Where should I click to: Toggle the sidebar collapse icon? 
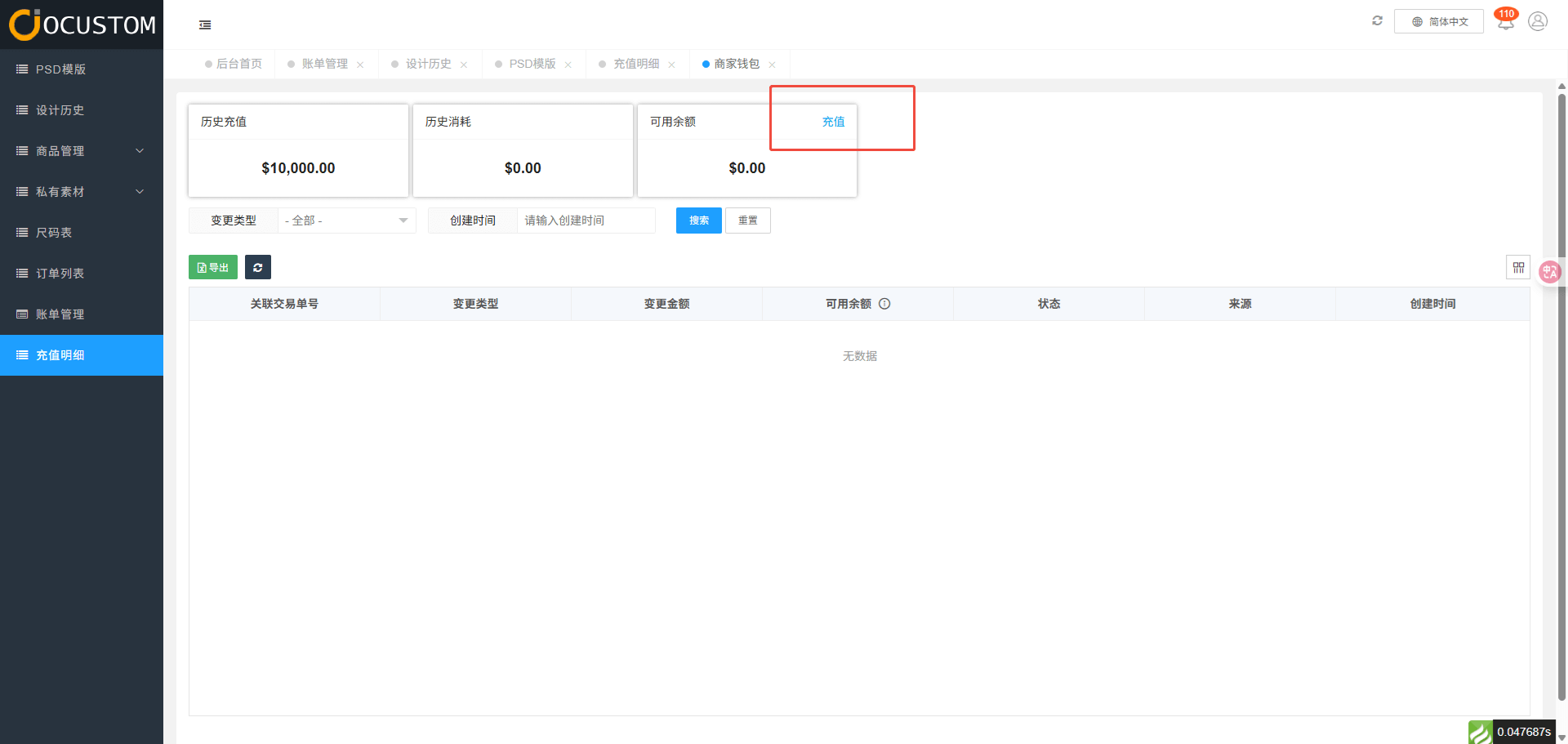(205, 25)
